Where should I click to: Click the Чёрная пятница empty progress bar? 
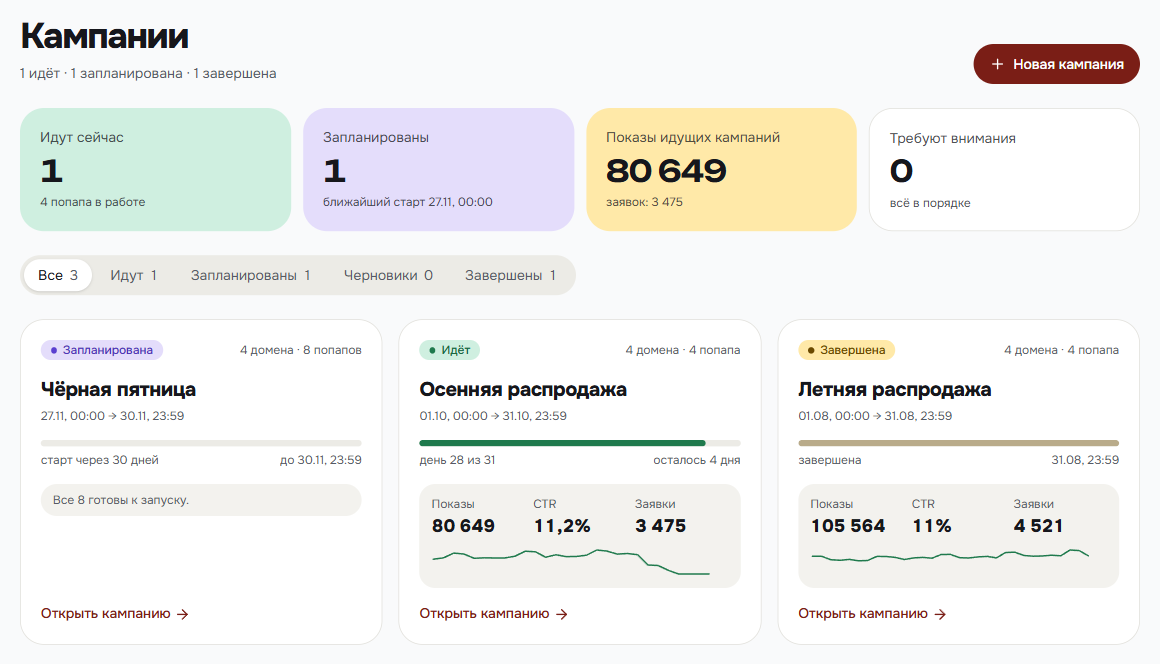[x=201, y=443]
